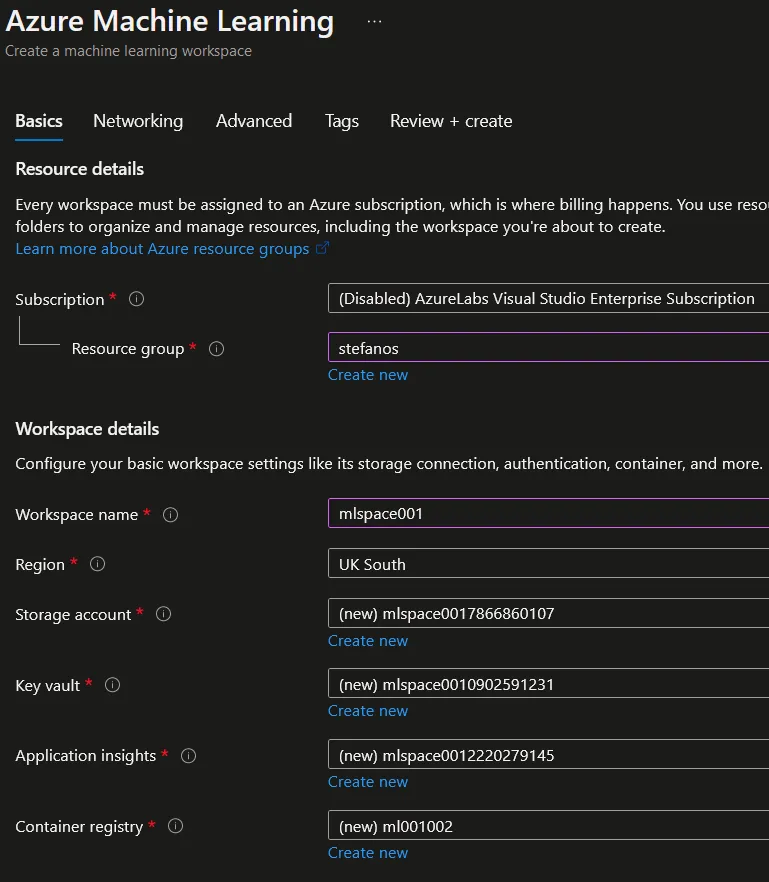Click the Workspace name field containing mlspace001

pos(548,513)
